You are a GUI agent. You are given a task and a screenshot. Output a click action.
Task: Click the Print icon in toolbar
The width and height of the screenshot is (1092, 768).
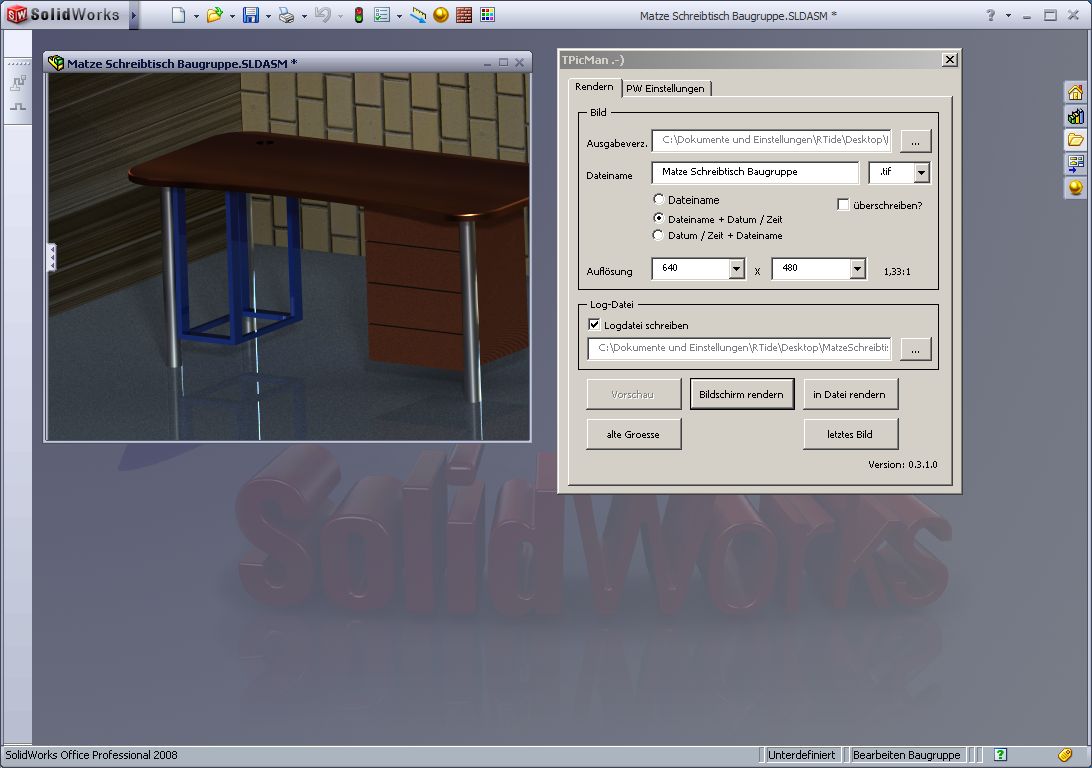click(286, 15)
